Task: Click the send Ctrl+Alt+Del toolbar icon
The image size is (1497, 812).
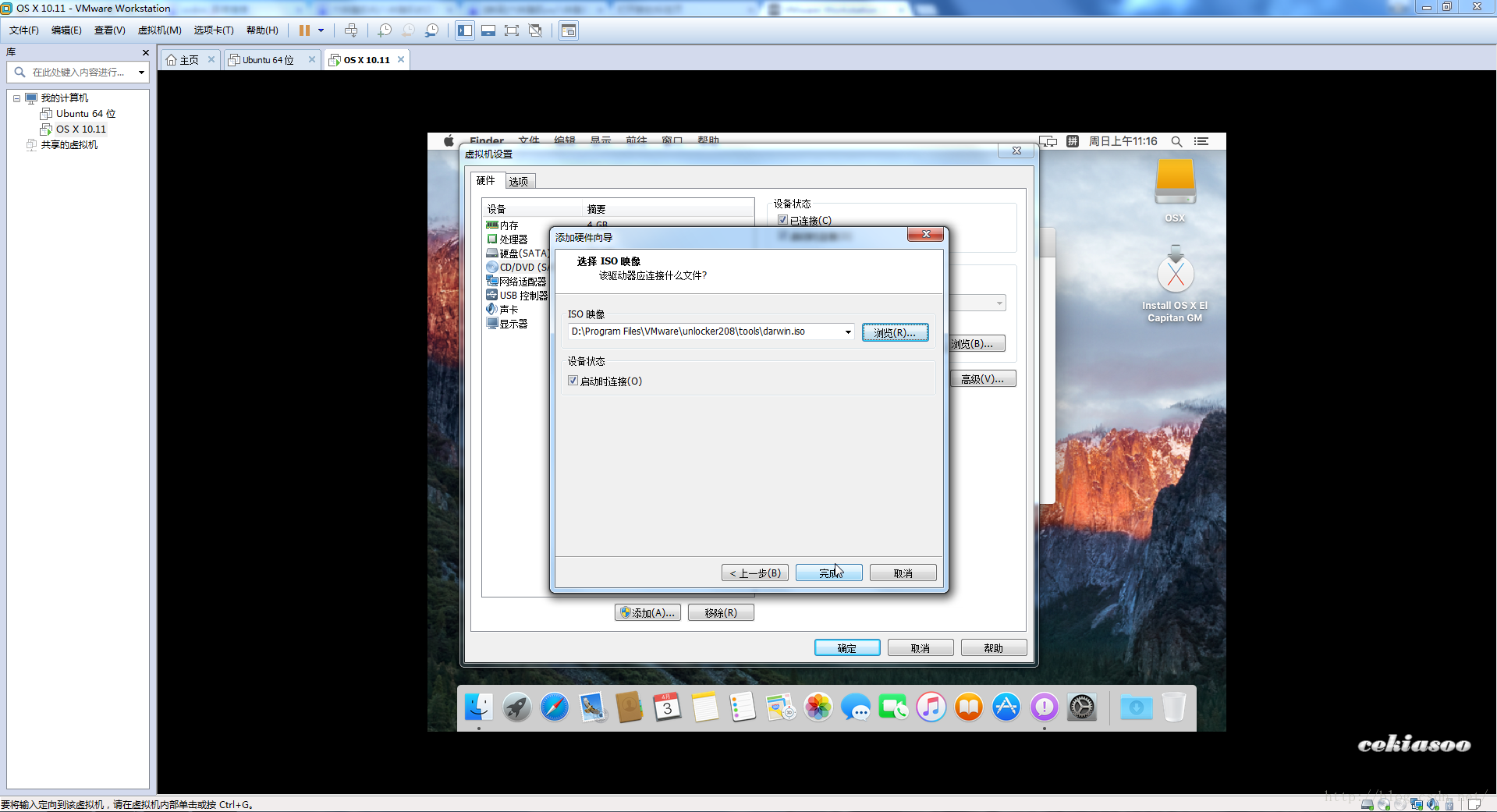Action: (351, 30)
